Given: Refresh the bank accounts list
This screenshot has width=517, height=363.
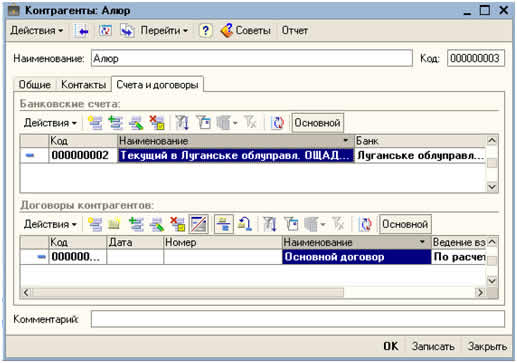Looking at the screenshot, I should coord(277,123).
